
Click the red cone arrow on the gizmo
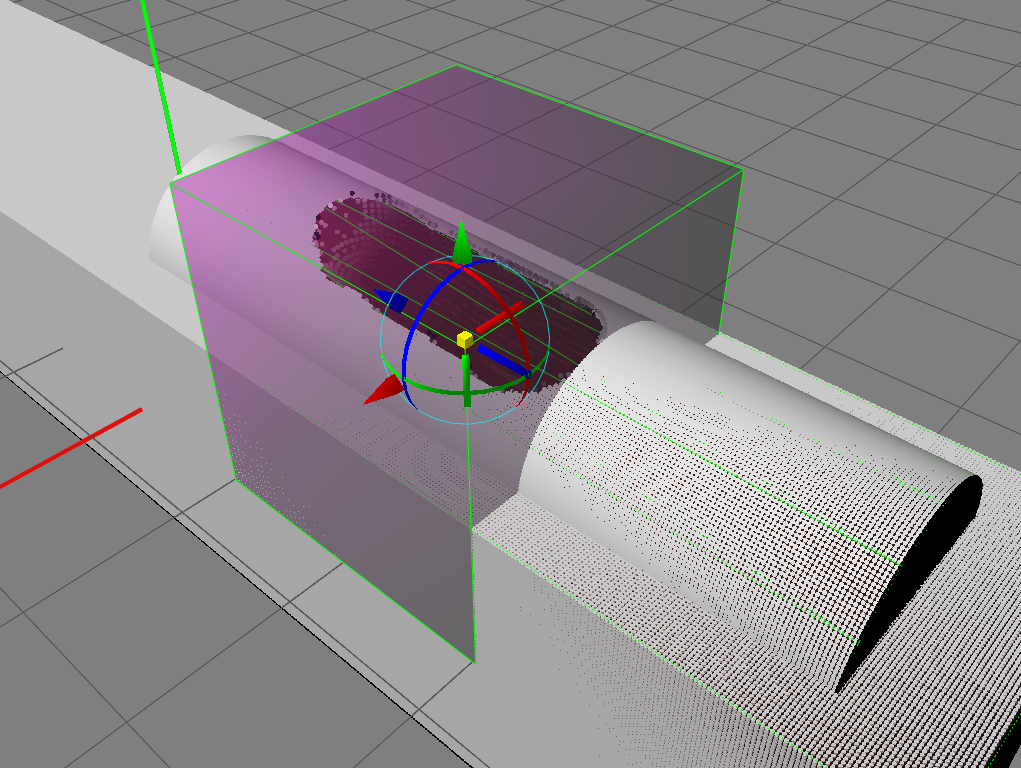pyautogui.click(x=384, y=390)
